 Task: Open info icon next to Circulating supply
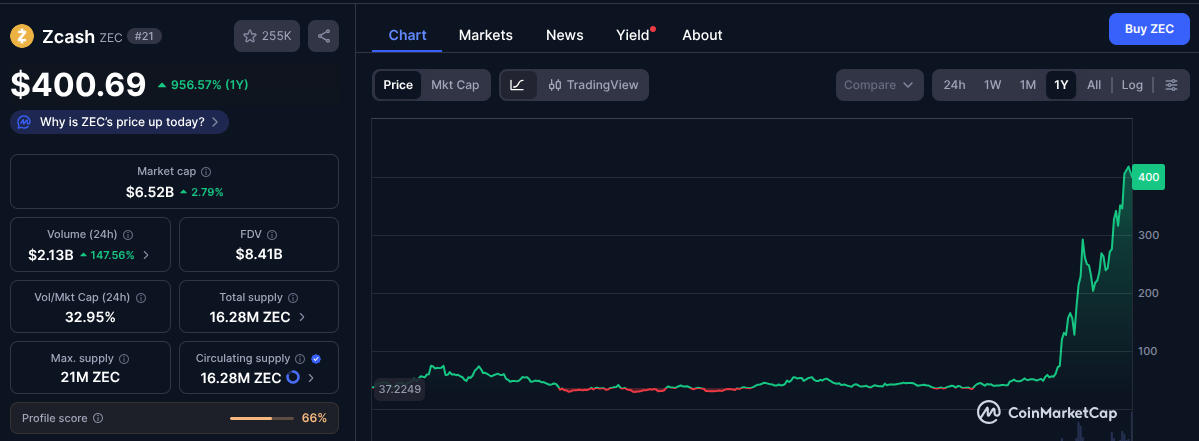(301, 358)
